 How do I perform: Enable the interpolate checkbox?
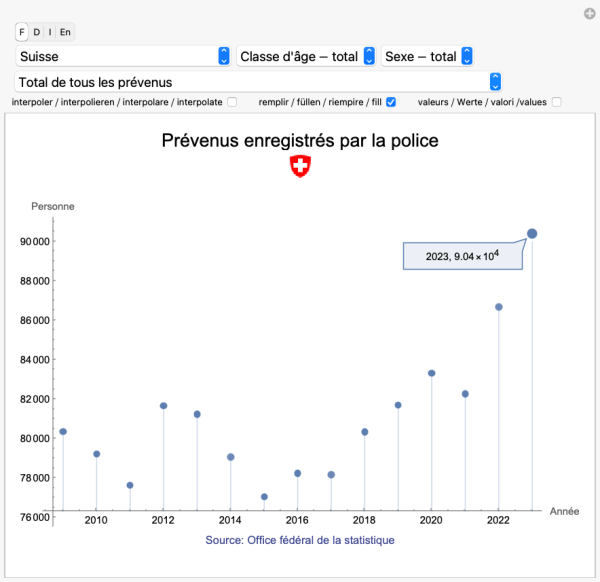point(232,102)
